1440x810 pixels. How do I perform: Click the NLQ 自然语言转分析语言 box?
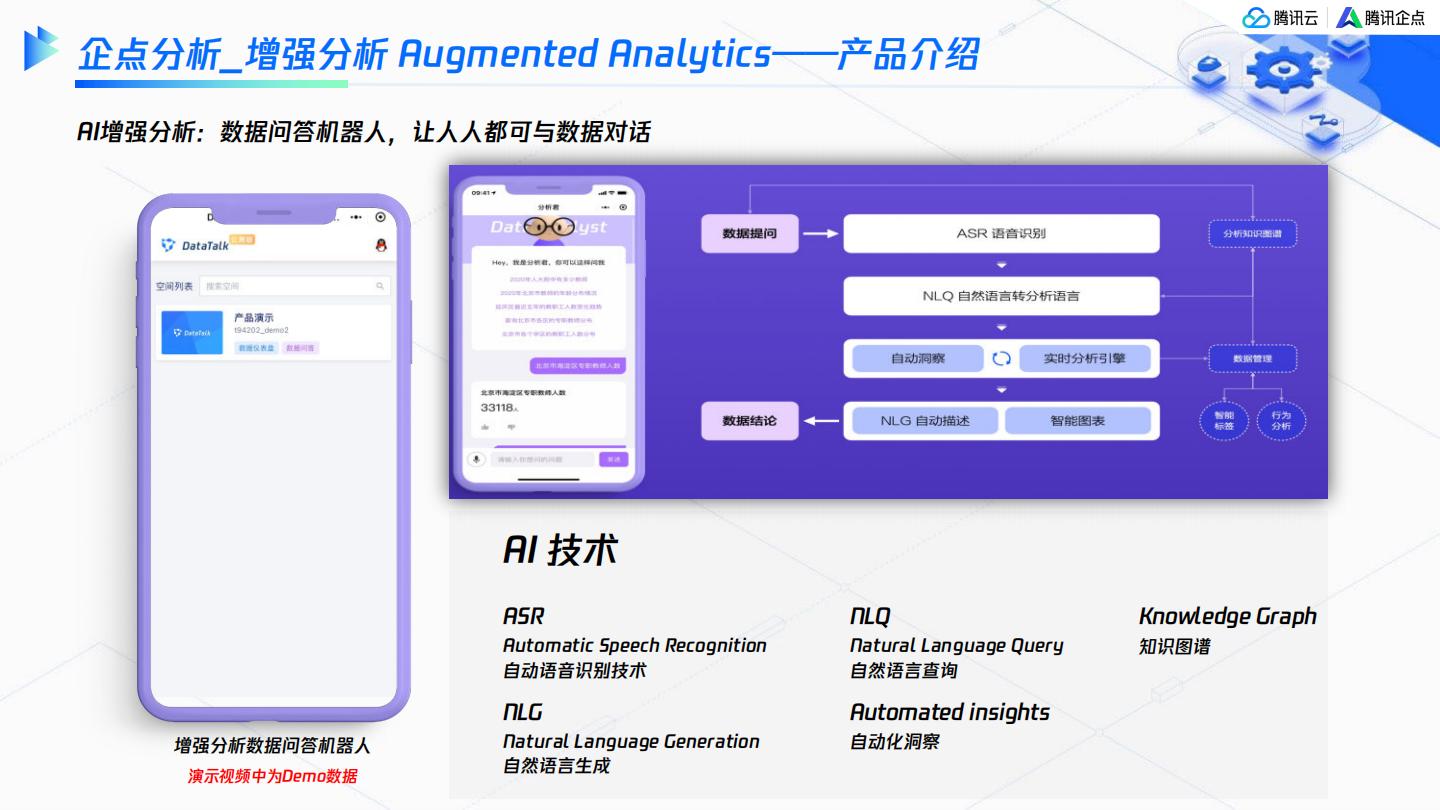[x=1001, y=296]
